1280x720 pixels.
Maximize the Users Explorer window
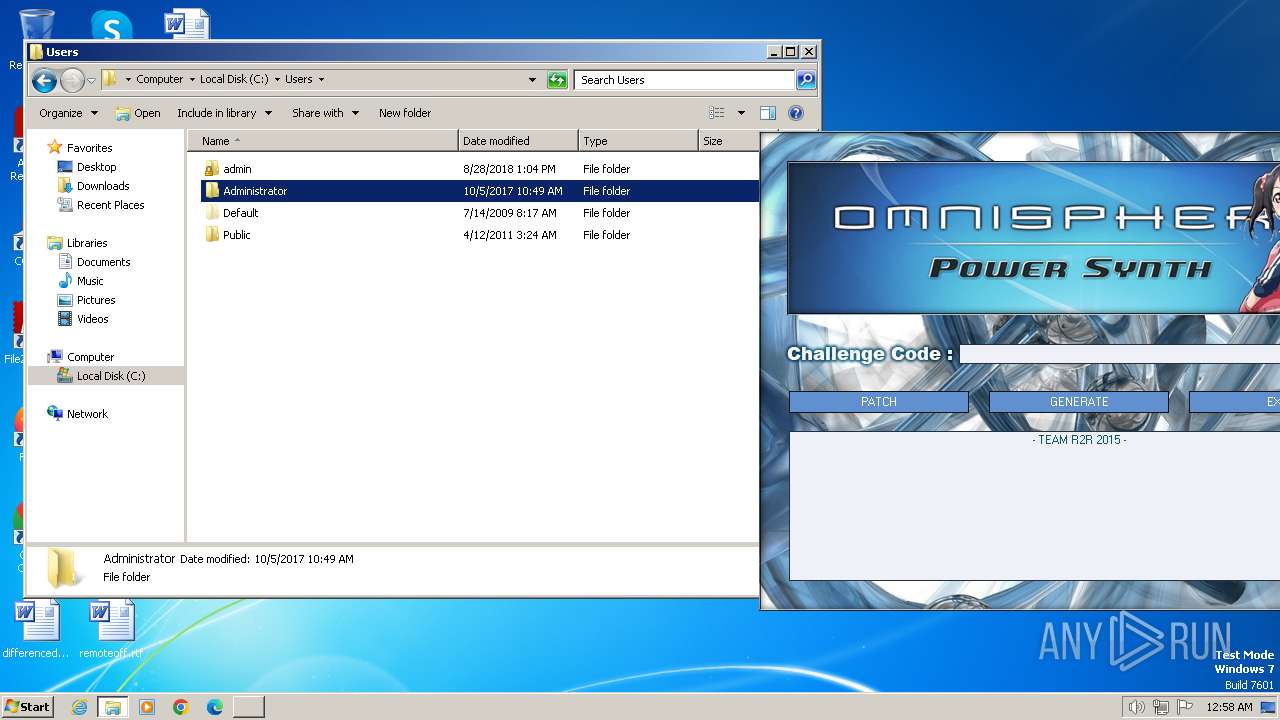tap(790, 52)
